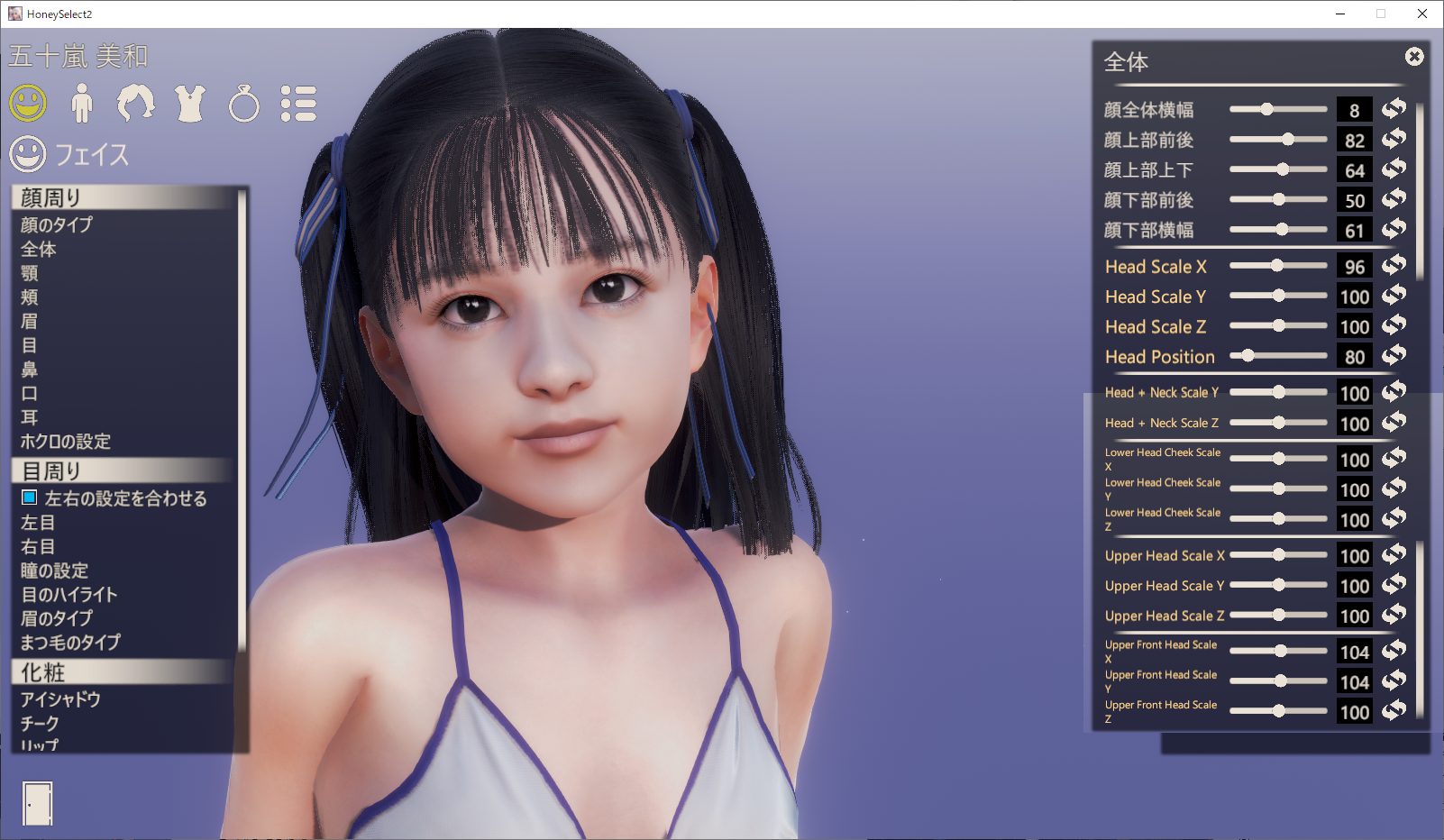Open ホクロの設定 mole settings

66,442
